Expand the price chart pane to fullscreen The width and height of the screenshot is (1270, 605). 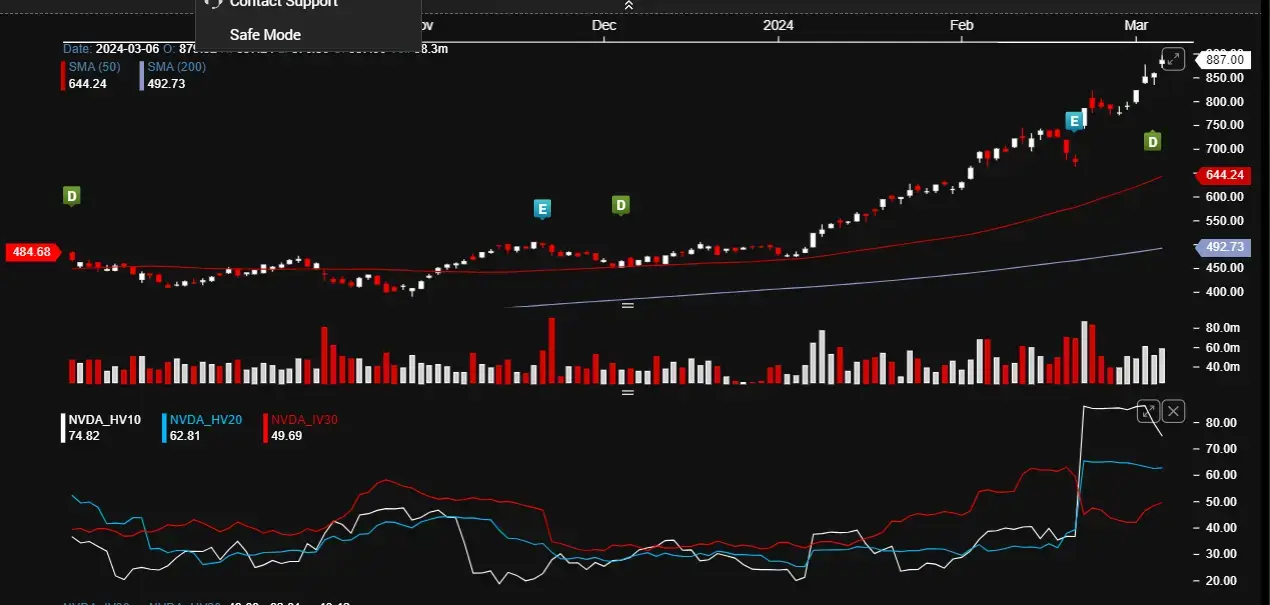click(x=1173, y=59)
